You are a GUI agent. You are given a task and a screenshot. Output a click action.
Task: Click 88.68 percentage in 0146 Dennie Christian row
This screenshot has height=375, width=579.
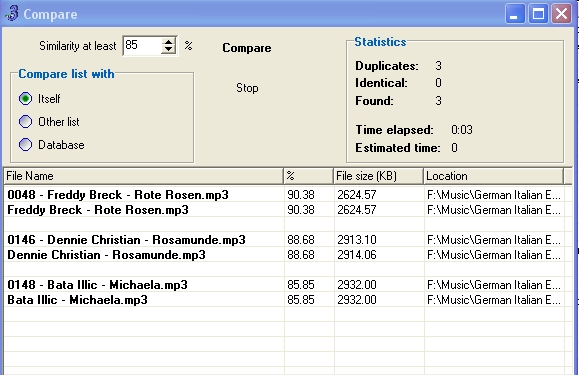pyautogui.click(x=301, y=240)
